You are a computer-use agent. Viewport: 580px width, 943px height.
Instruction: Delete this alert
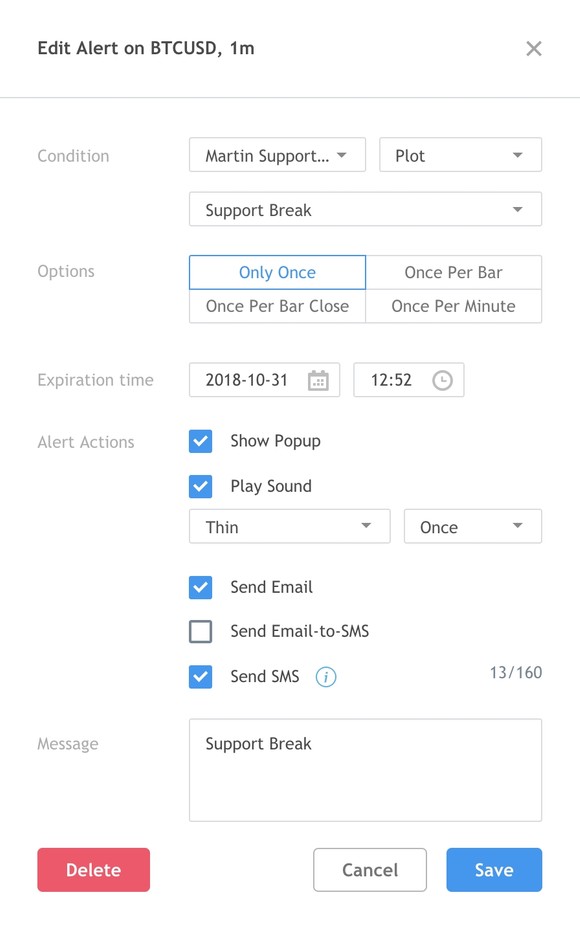pos(93,870)
